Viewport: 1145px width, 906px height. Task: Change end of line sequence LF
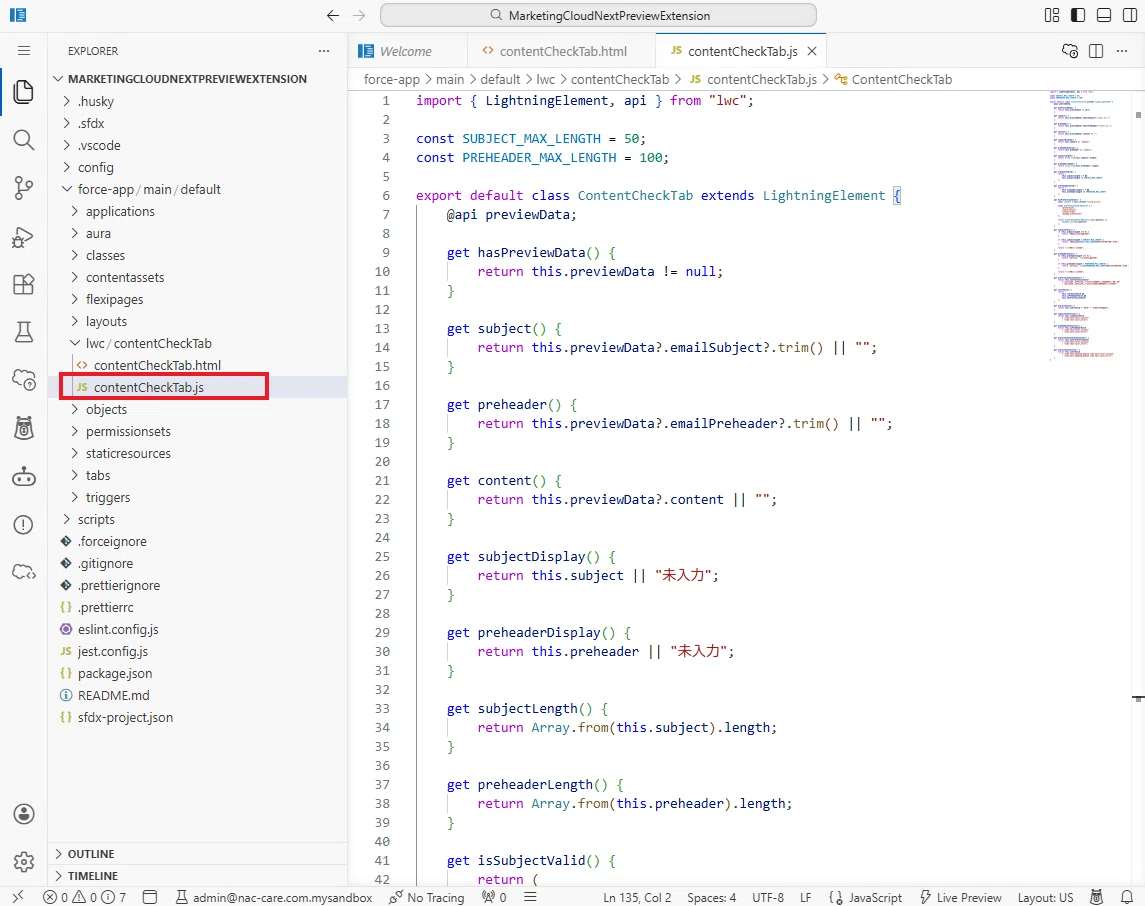805,897
